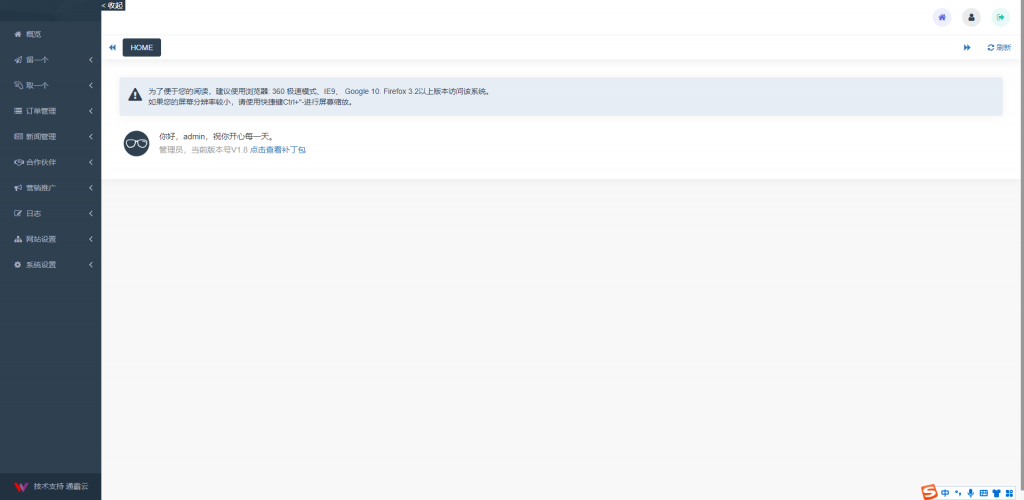This screenshot has height=500, width=1024.
Task: Expand the 营销推广 sidebar menu
Action: (x=50, y=188)
